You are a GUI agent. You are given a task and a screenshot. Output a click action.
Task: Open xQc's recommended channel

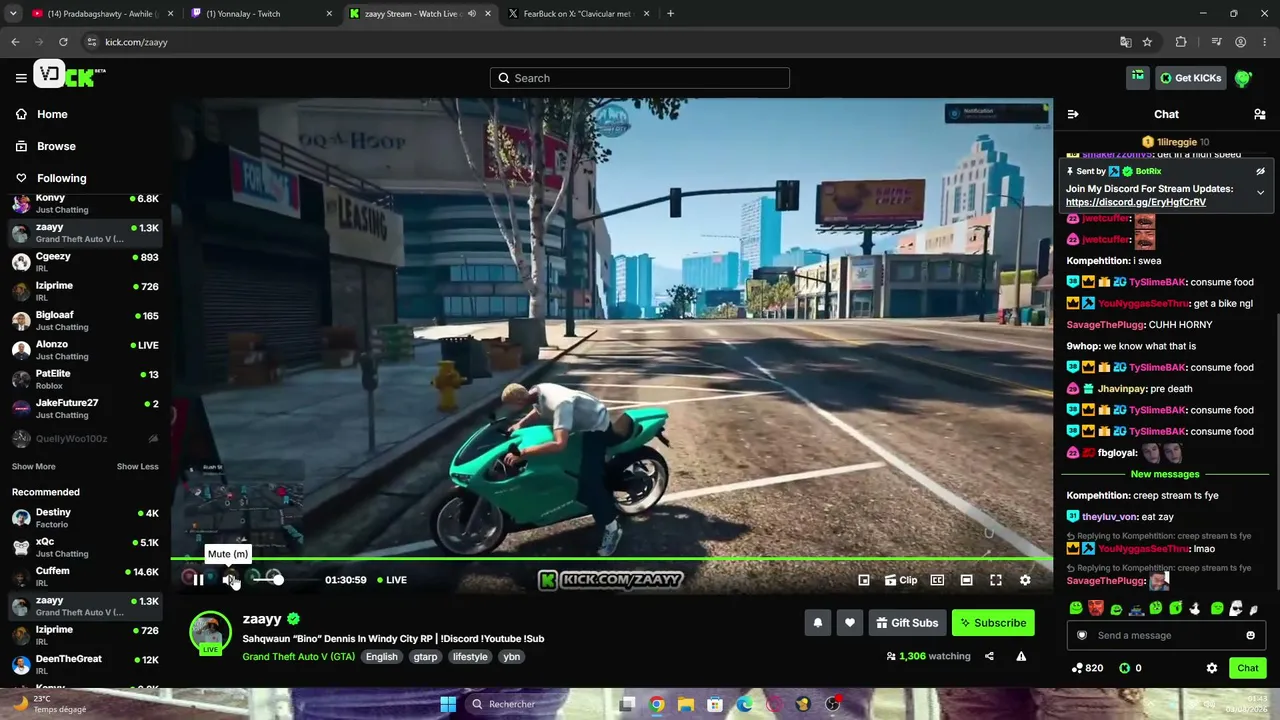(x=85, y=547)
